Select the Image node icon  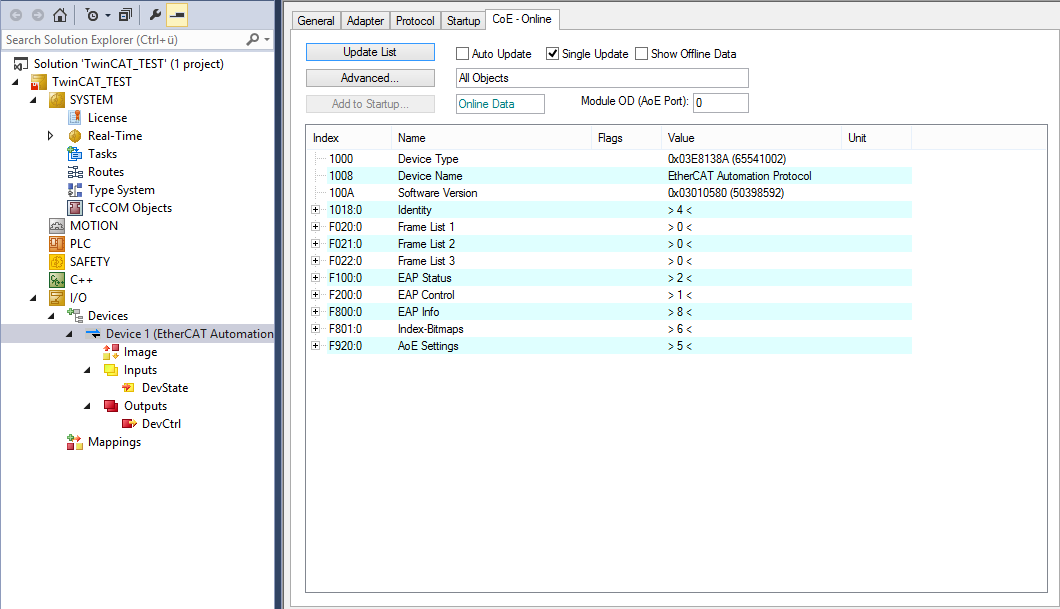[x=111, y=351]
